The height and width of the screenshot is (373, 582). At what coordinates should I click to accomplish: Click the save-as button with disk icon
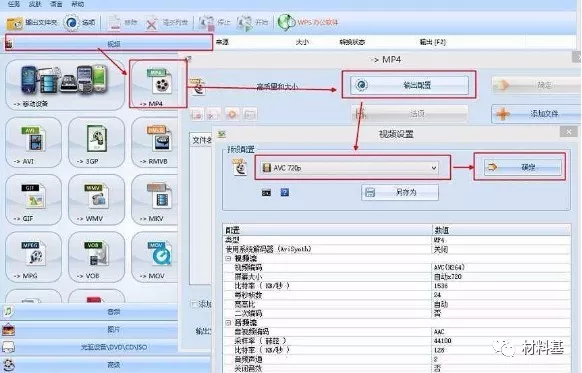click(400, 193)
